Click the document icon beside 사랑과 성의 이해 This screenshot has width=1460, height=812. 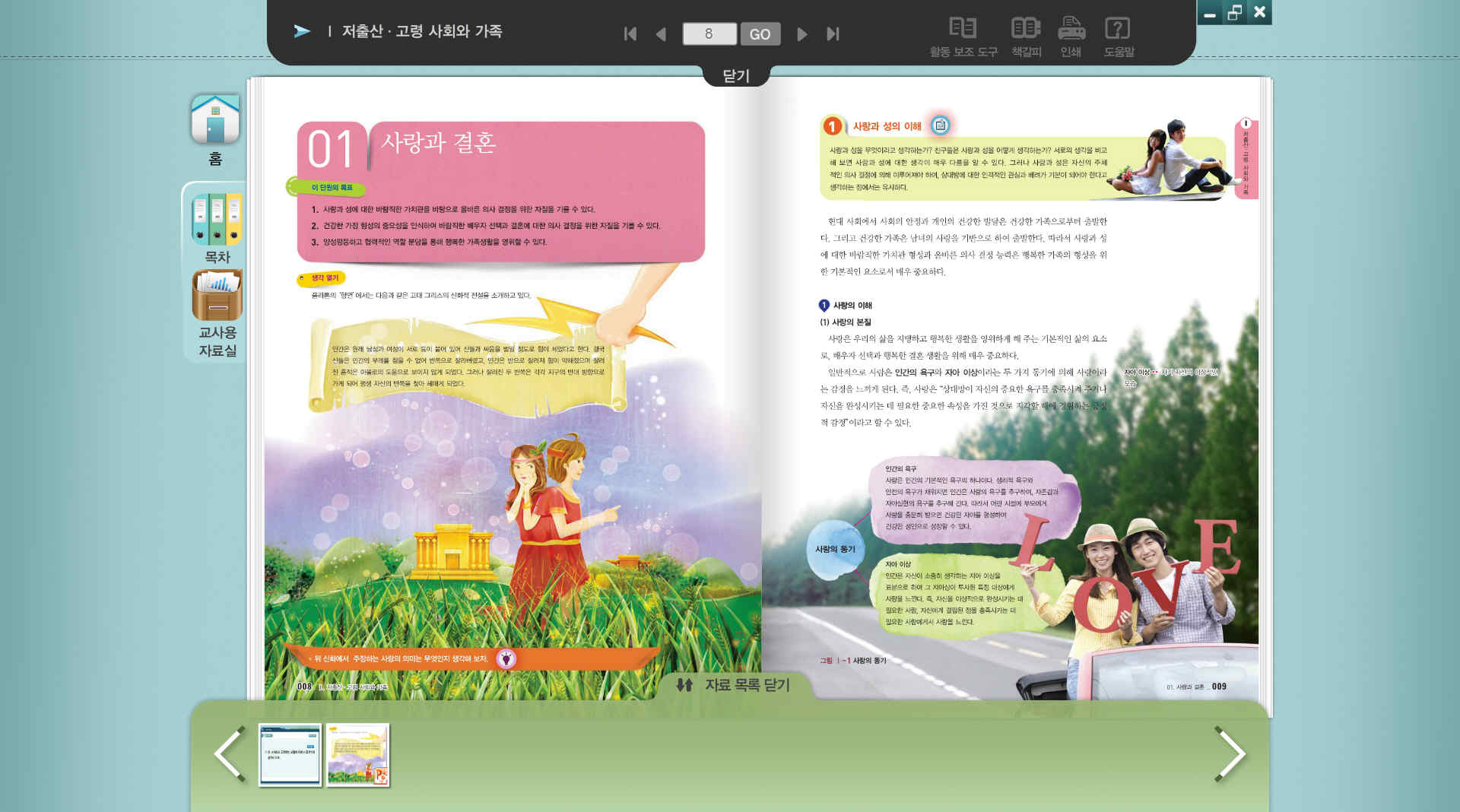[941, 125]
